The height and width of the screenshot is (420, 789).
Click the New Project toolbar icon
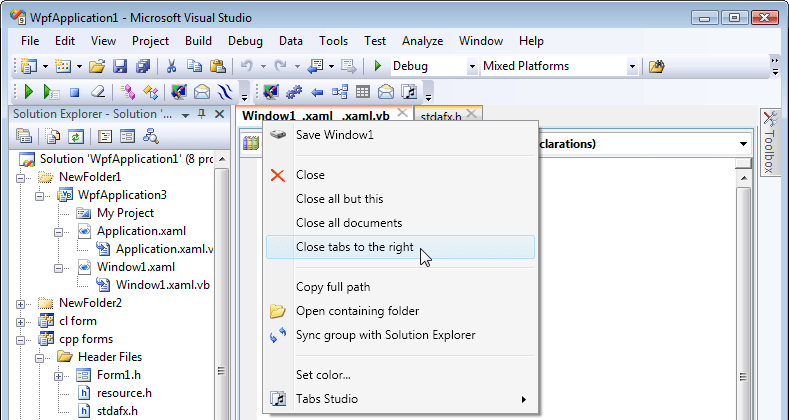tap(29, 66)
